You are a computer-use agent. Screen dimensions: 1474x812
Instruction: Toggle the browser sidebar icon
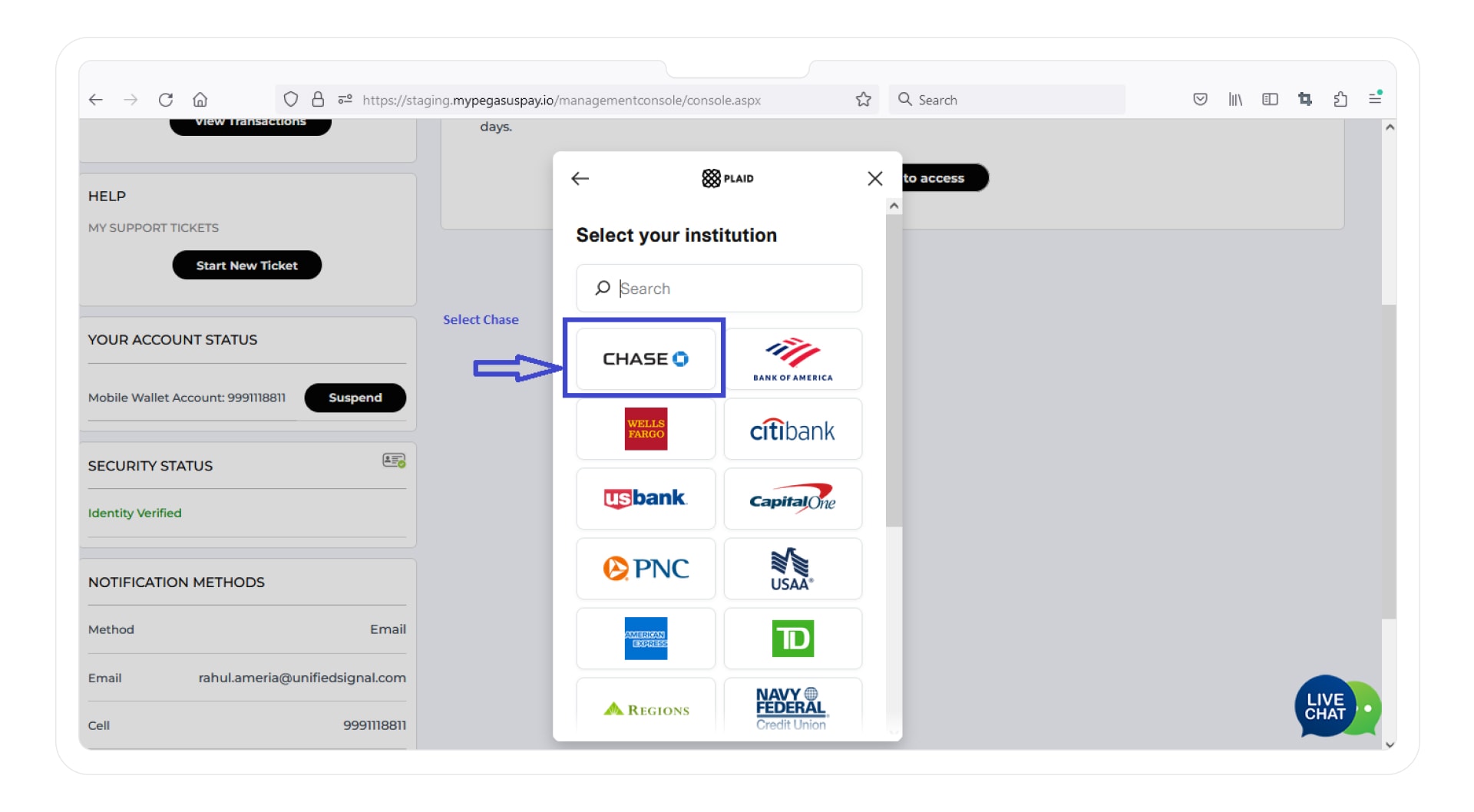click(1270, 100)
